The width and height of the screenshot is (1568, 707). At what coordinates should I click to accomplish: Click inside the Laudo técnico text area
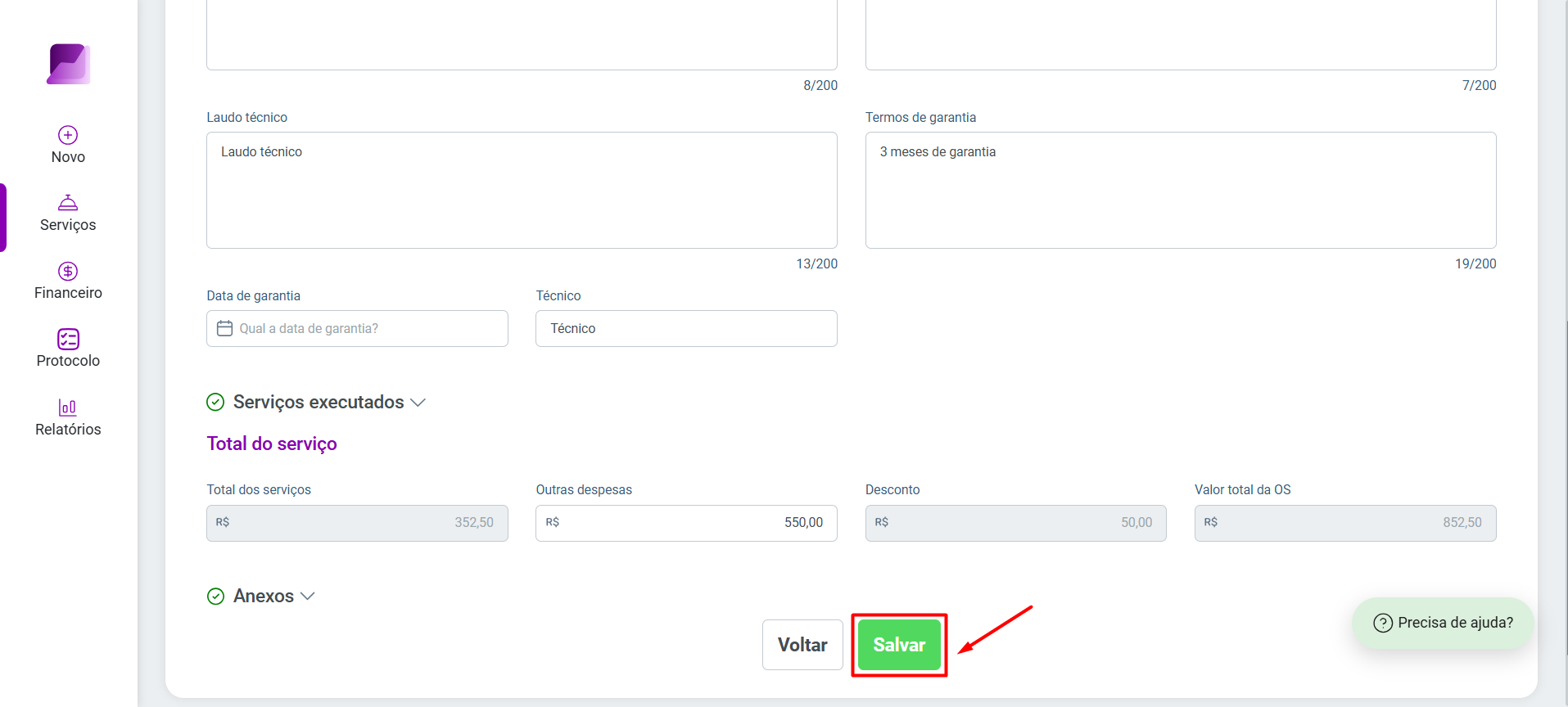[522, 190]
